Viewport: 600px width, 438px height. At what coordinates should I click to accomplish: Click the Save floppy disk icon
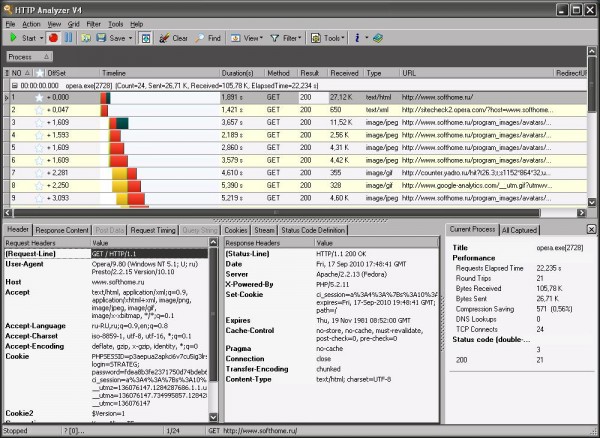(101, 38)
